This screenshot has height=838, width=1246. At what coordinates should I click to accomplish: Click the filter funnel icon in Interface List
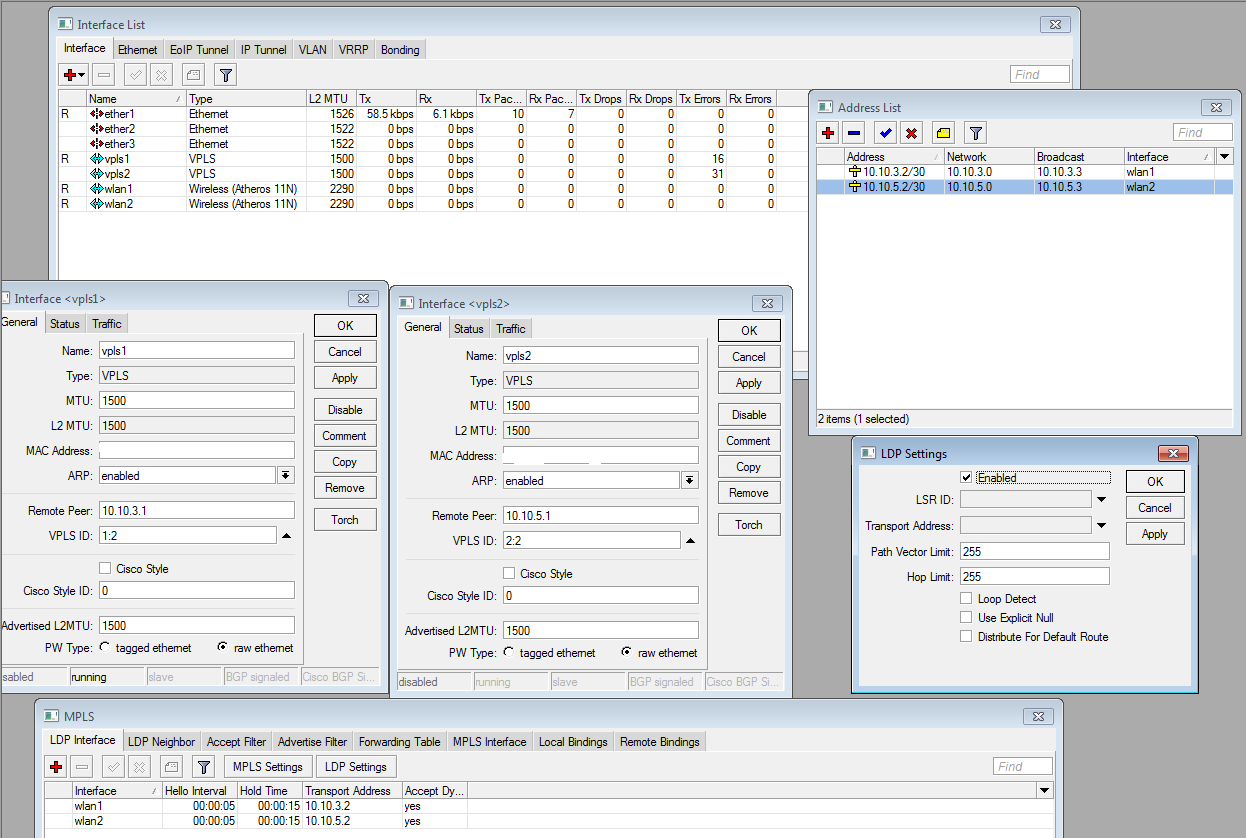coord(226,75)
